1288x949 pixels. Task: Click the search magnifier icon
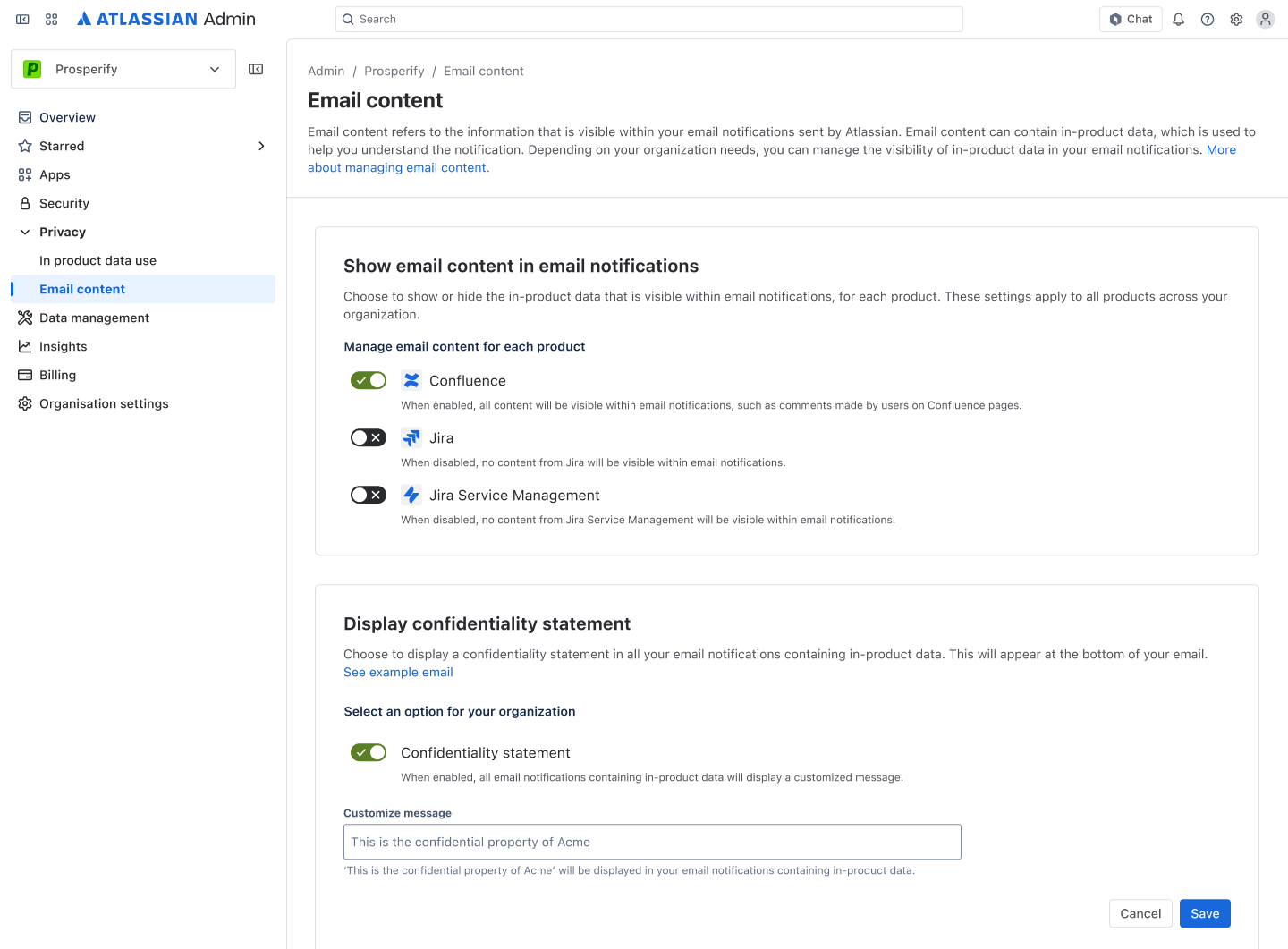[x=349, y=19]
